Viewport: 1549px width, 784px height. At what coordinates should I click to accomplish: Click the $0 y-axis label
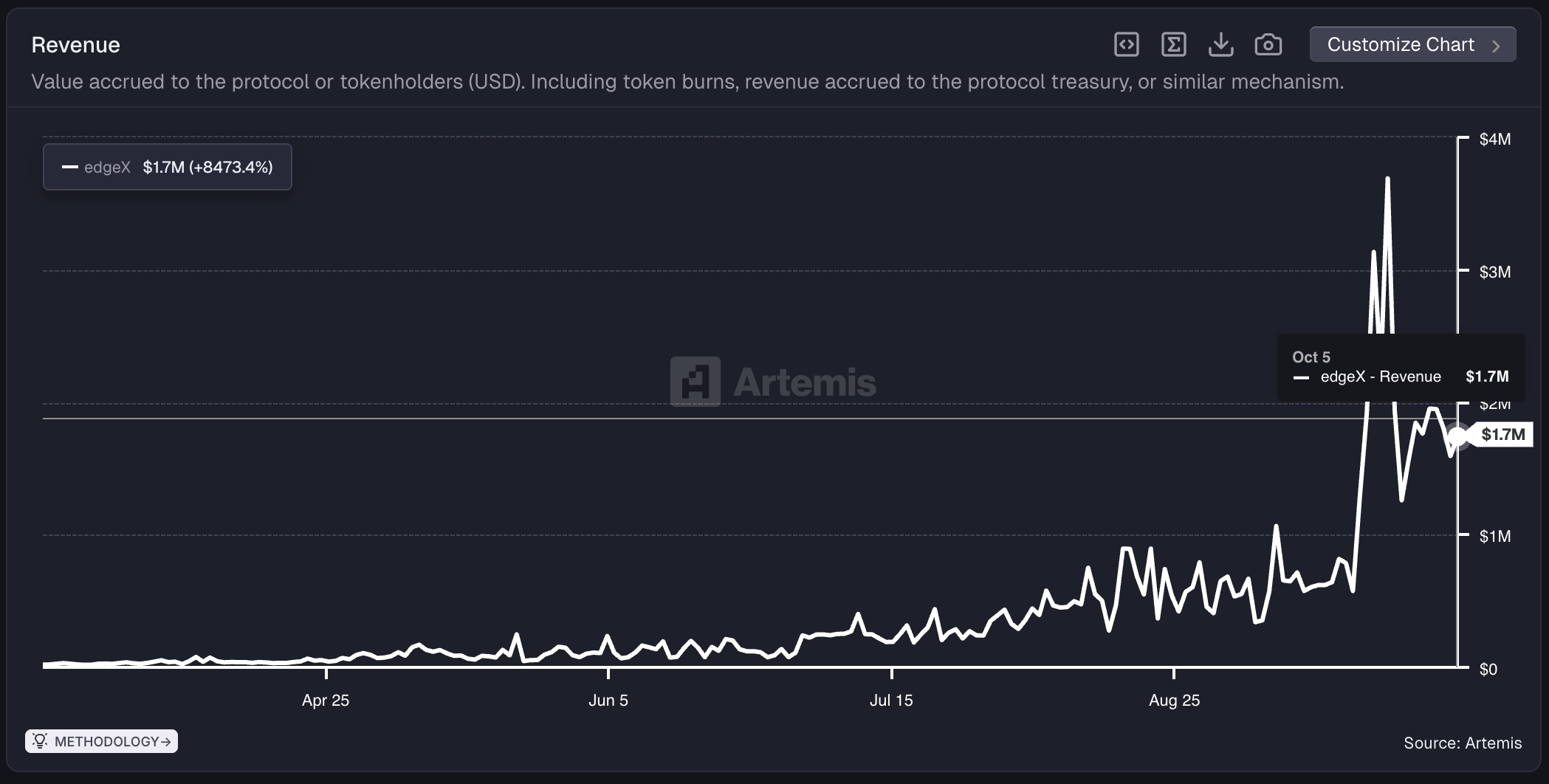pyautogui.click(x=1488, y=669)
